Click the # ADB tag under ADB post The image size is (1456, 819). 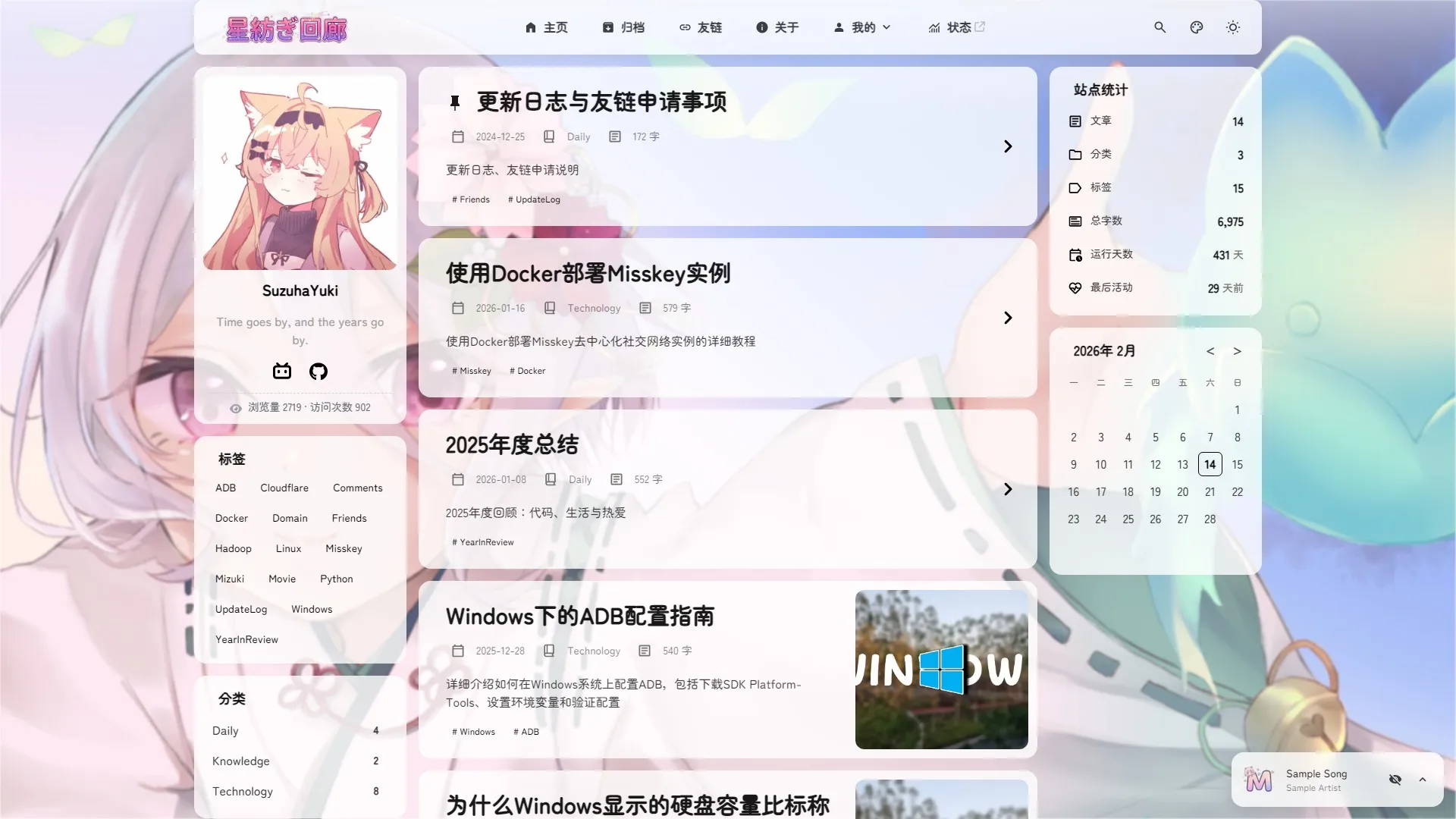526,732
